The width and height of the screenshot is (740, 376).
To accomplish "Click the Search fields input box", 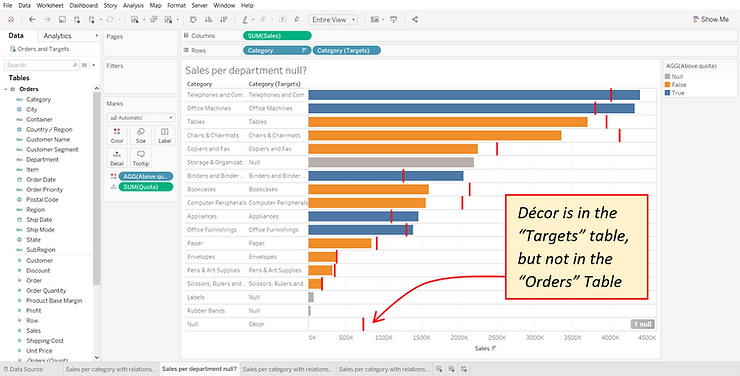I will click(x=42, y=65).
